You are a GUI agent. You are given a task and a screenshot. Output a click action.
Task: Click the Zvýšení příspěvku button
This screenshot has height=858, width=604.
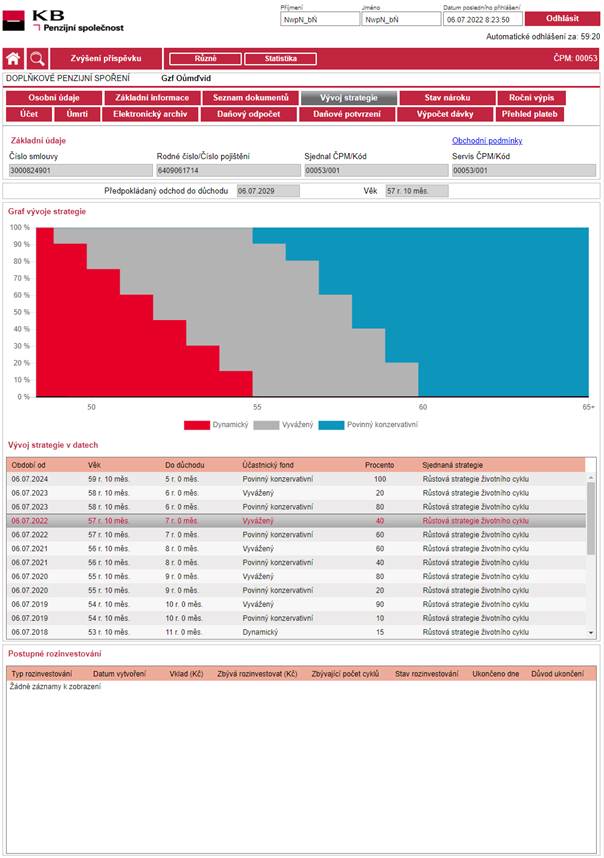click(x=105, y=59)
